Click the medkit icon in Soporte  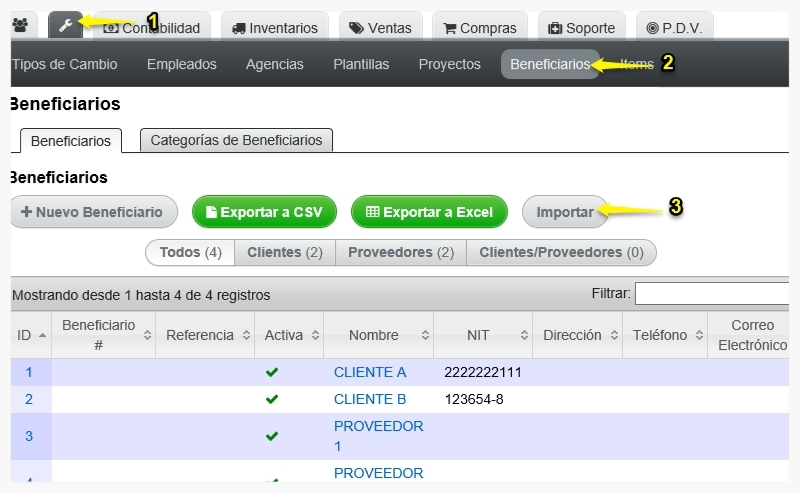tap(555, 28)
